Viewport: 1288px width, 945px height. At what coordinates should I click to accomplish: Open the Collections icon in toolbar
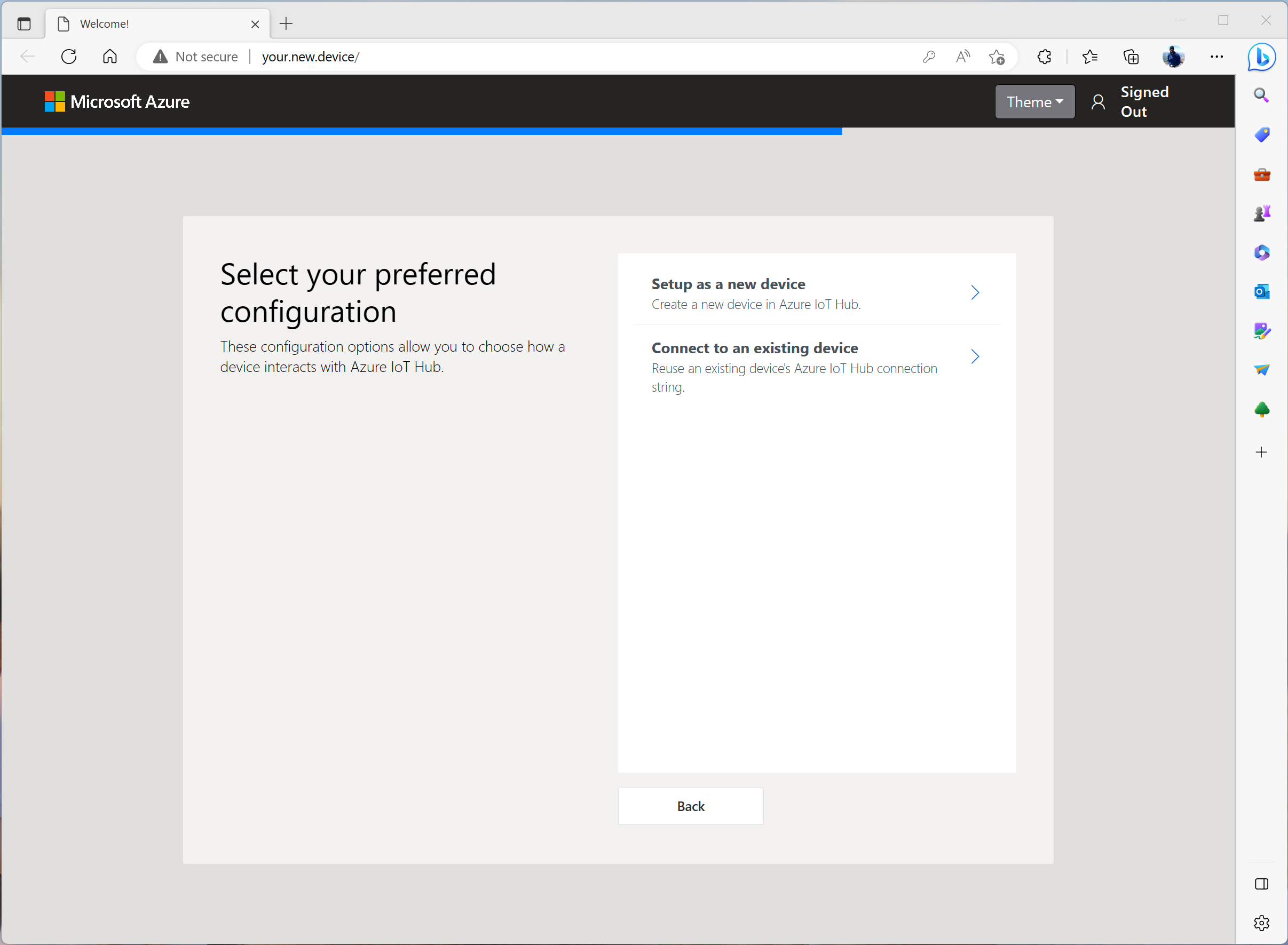coord(1131,57)
